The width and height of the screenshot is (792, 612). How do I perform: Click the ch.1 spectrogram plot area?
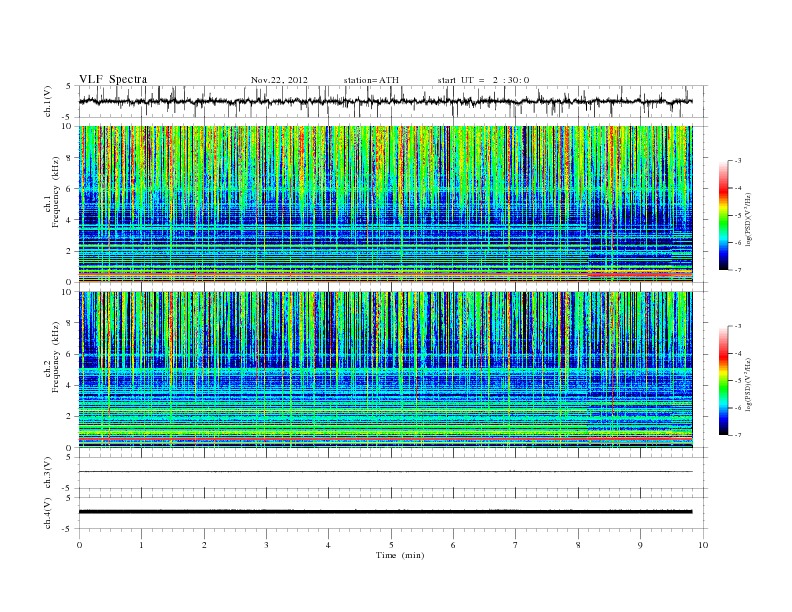pyautogui.click(x=385, y=204)
